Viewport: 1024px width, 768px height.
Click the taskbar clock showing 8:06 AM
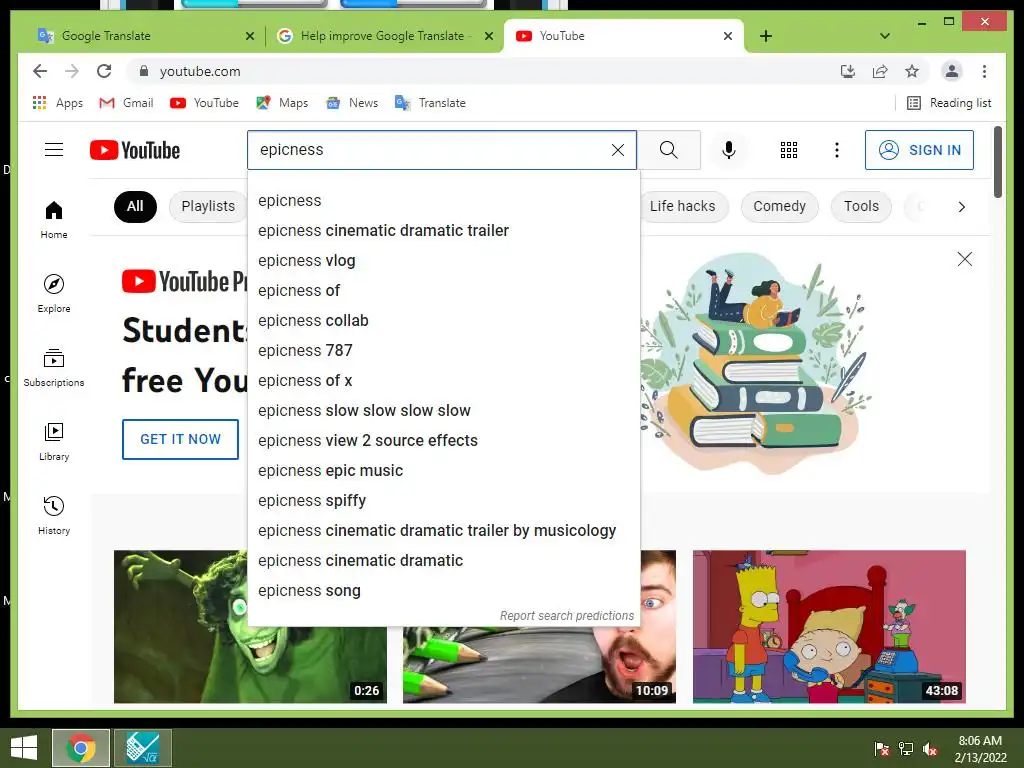(x=980, y=749)
